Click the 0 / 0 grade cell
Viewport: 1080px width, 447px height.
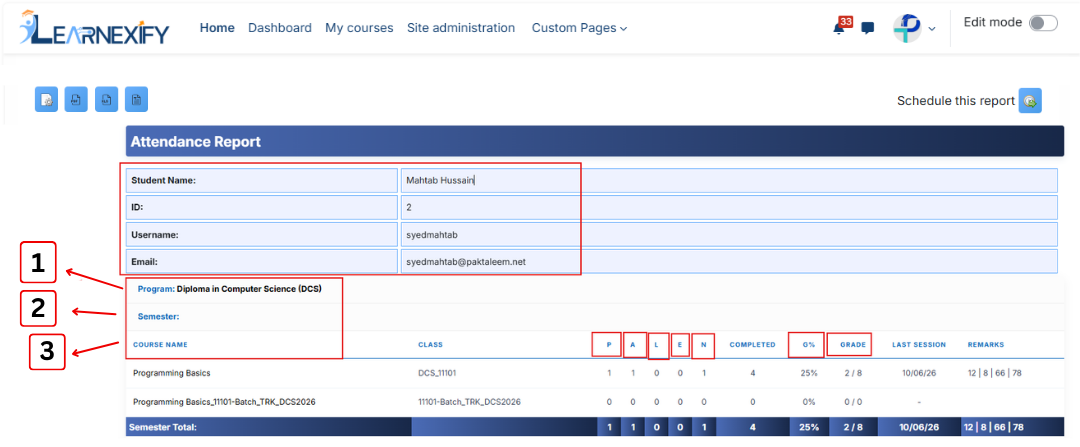click(x=853, y=401)
